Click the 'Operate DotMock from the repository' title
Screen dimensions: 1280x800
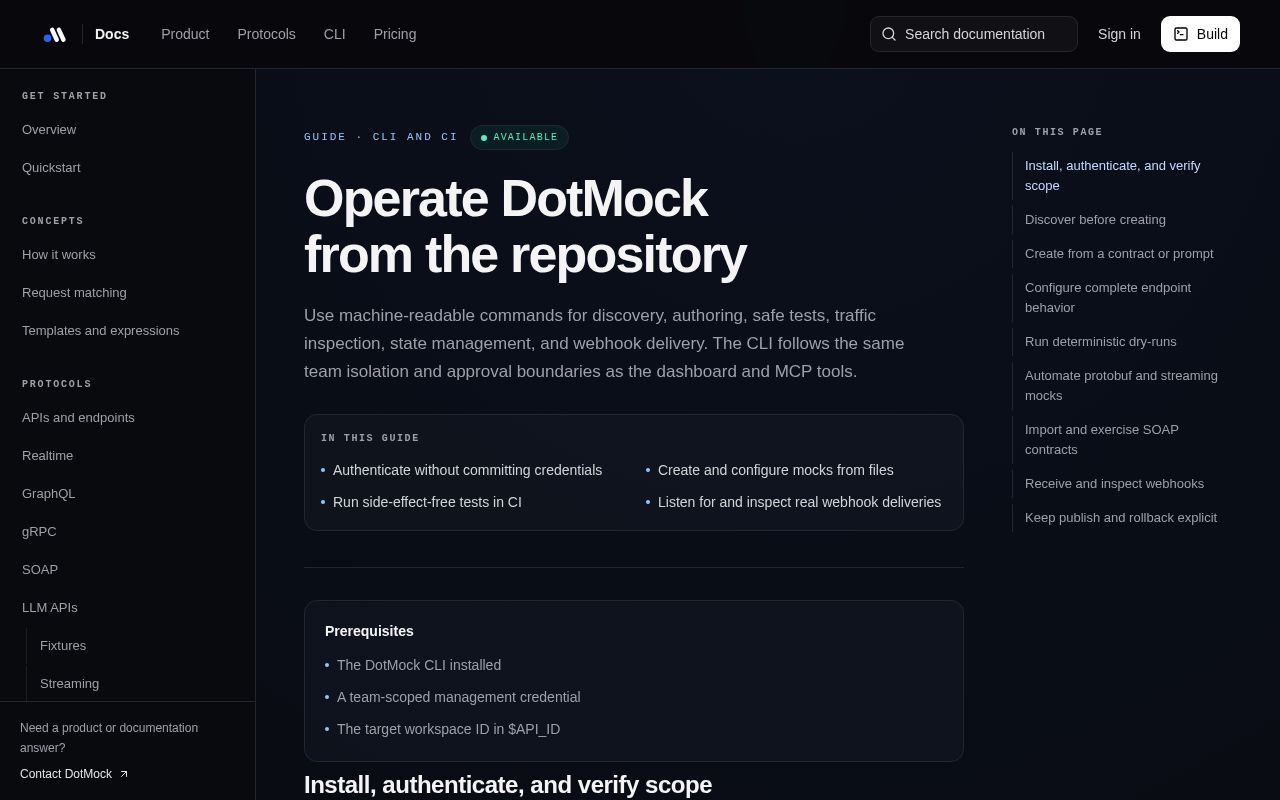[x=525, y=226]
